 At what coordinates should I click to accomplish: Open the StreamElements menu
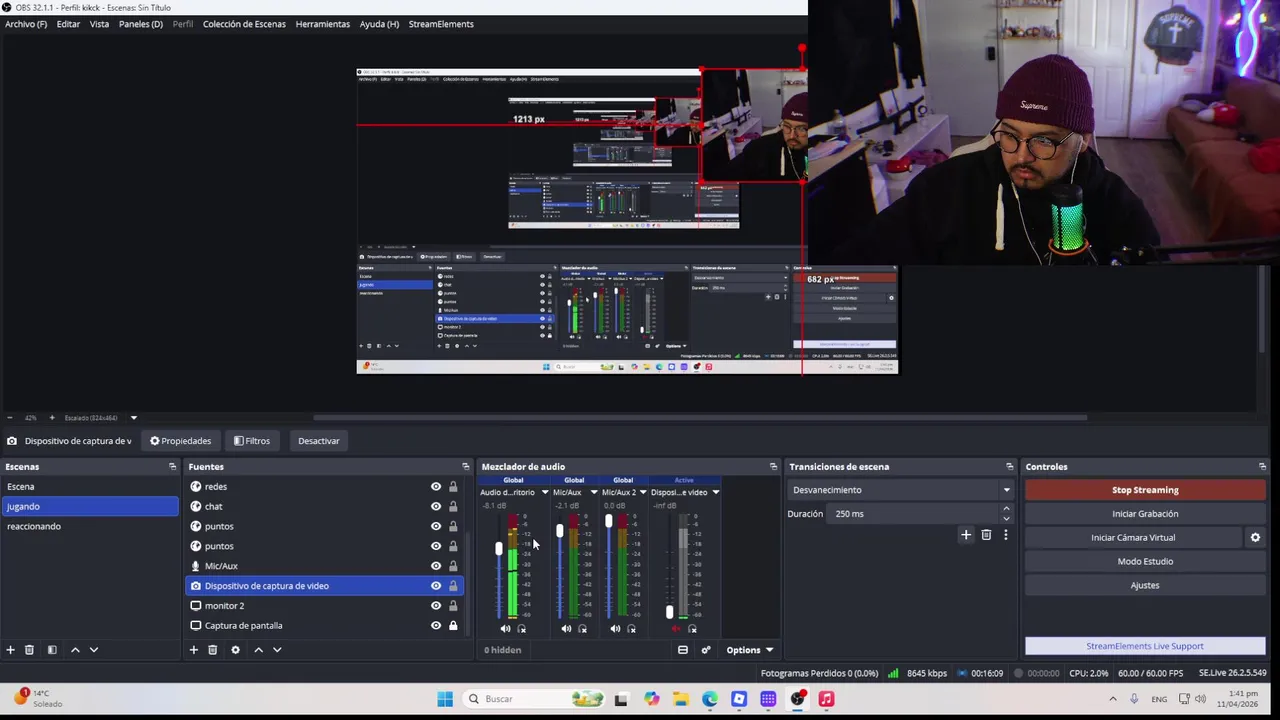click(x=441, y=24)
